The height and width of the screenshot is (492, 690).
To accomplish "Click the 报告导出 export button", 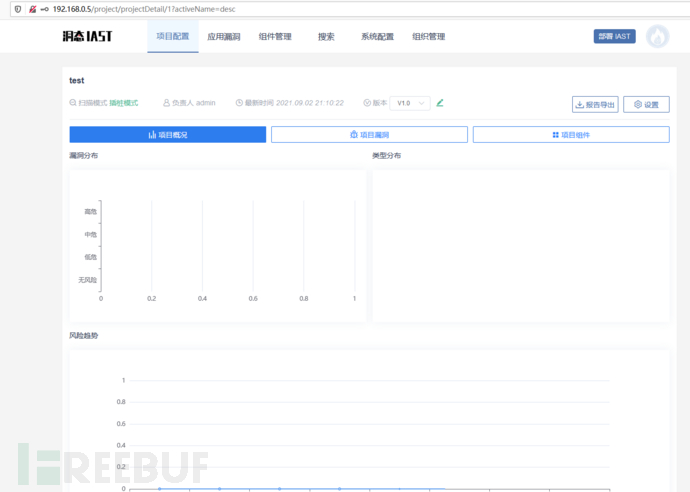I will click(594, 104).
